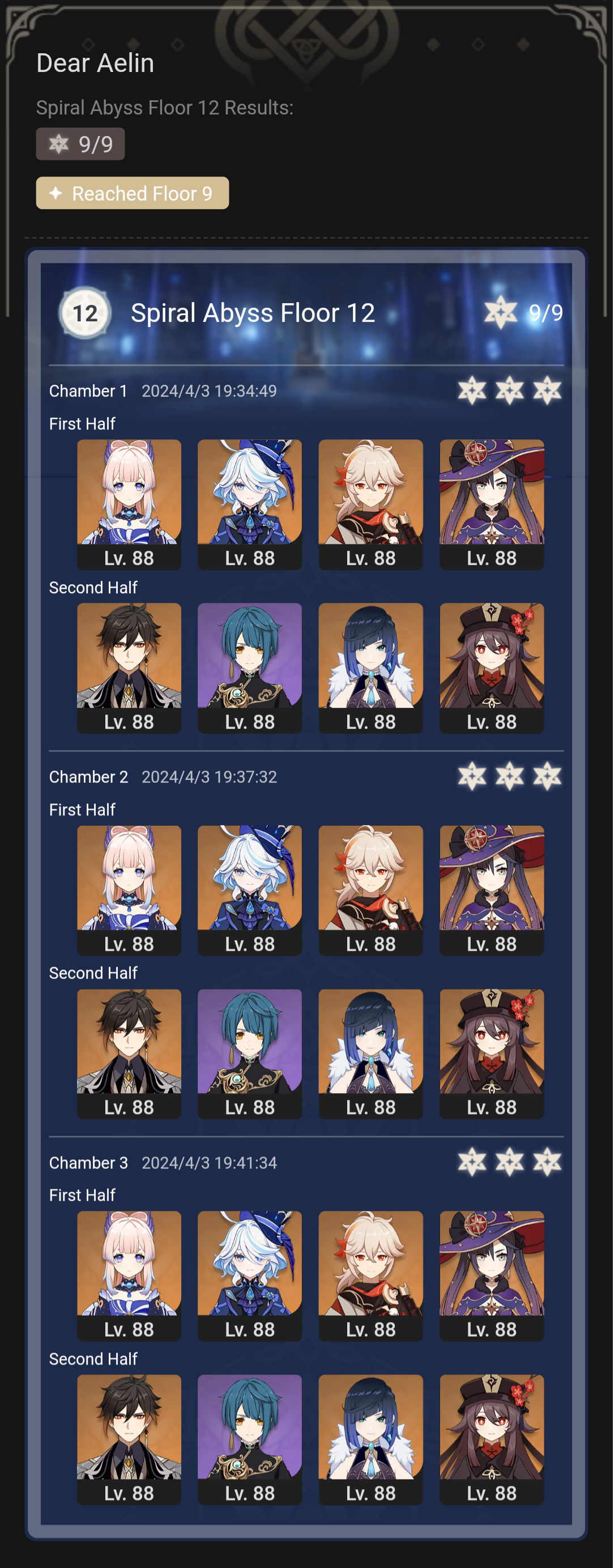Select teal-haired purple-card character in Chamber 1
This screenshot has height=1568, width=614.
click(249, 668)
